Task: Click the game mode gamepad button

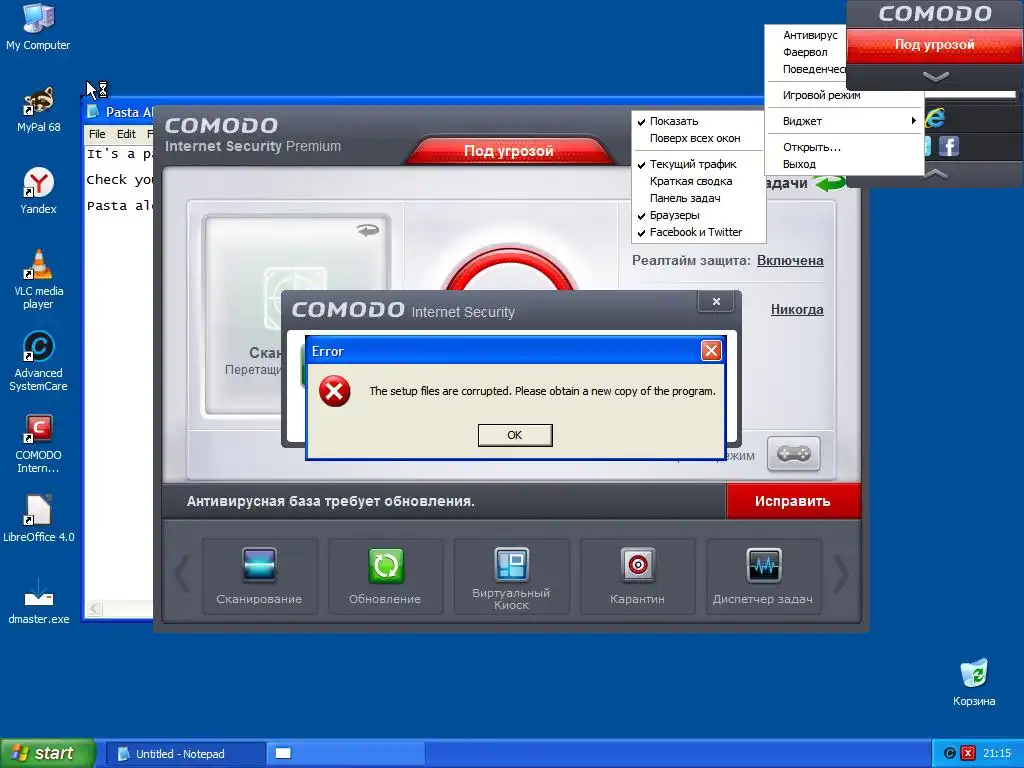Action: [x=793, y=454]
